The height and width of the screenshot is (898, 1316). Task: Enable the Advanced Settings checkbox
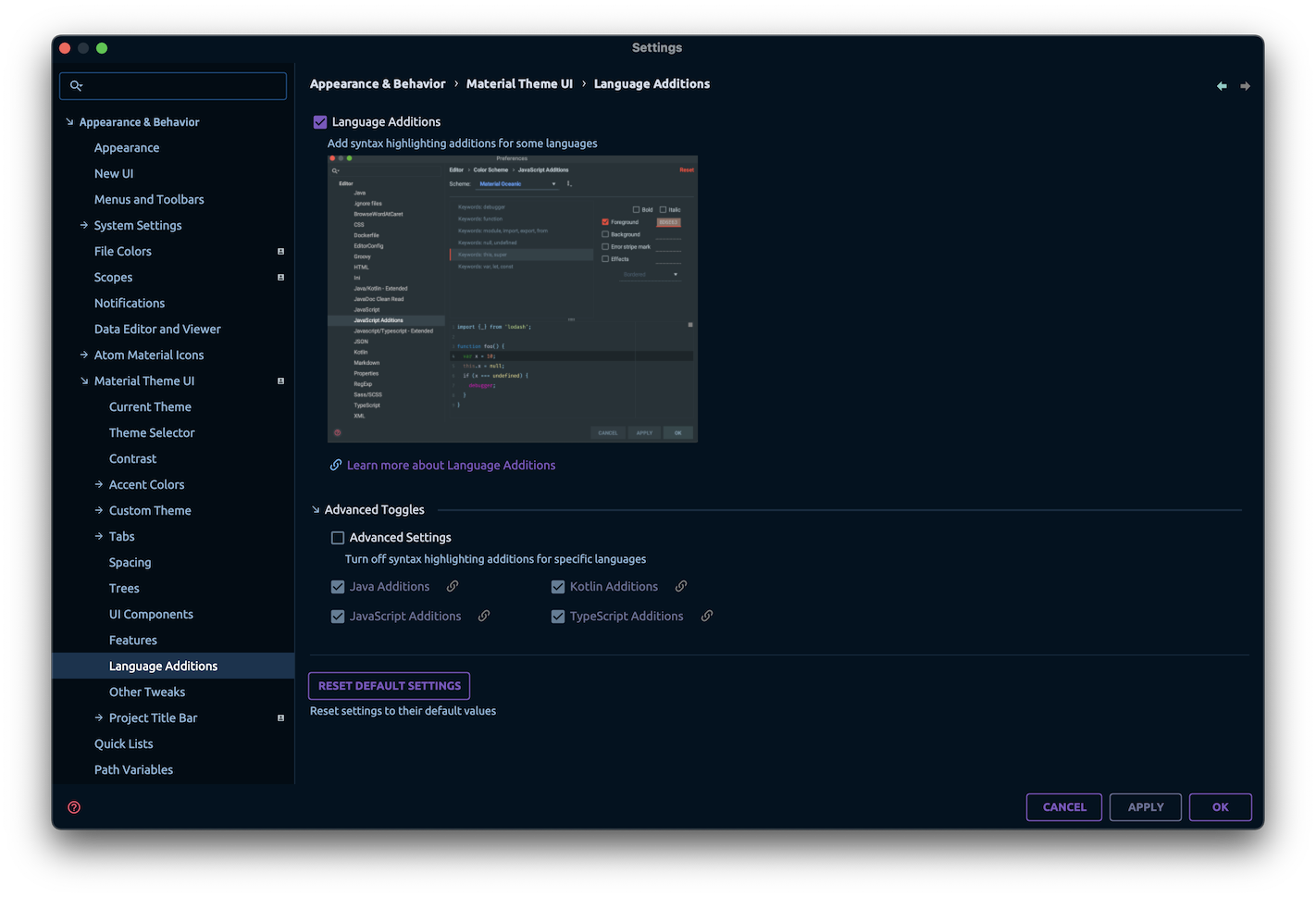tap(338, 537)
